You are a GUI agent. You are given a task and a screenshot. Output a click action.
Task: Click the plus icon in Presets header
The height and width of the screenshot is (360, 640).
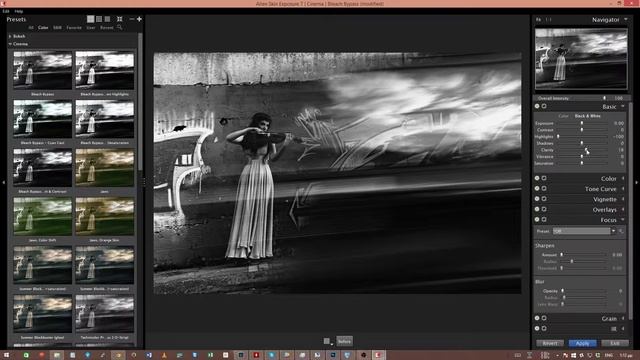click(x=139, y=19)
